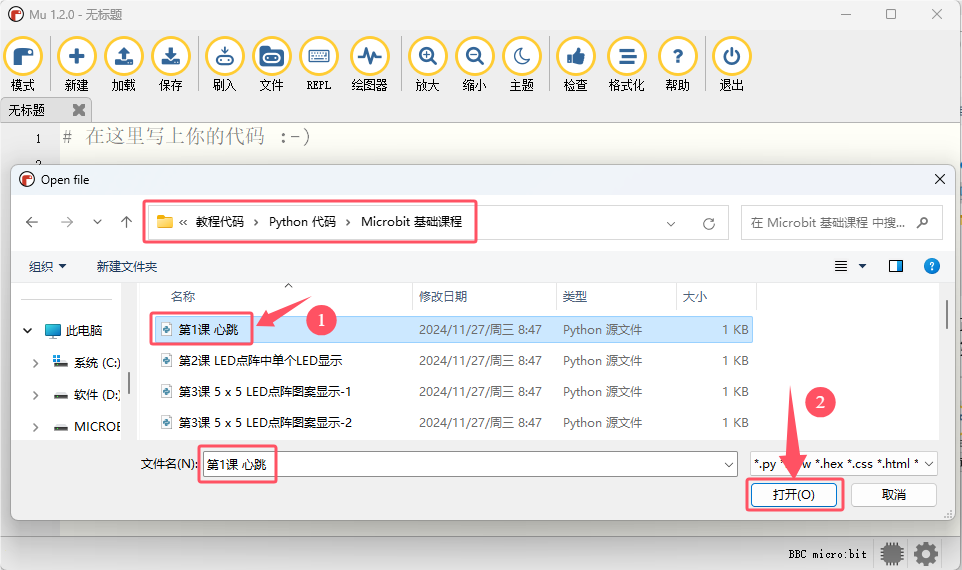Select the 无标题 editor tab
Viewport: 962px width, 570px height.
27,110
